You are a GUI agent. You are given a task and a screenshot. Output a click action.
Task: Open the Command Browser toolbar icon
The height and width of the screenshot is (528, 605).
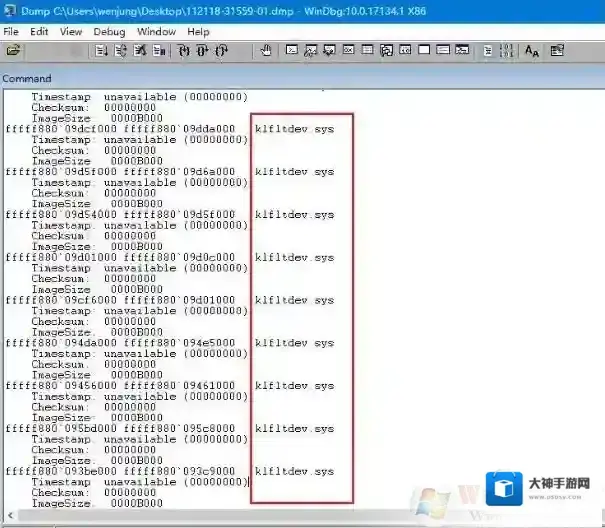[x=462, y=50]
